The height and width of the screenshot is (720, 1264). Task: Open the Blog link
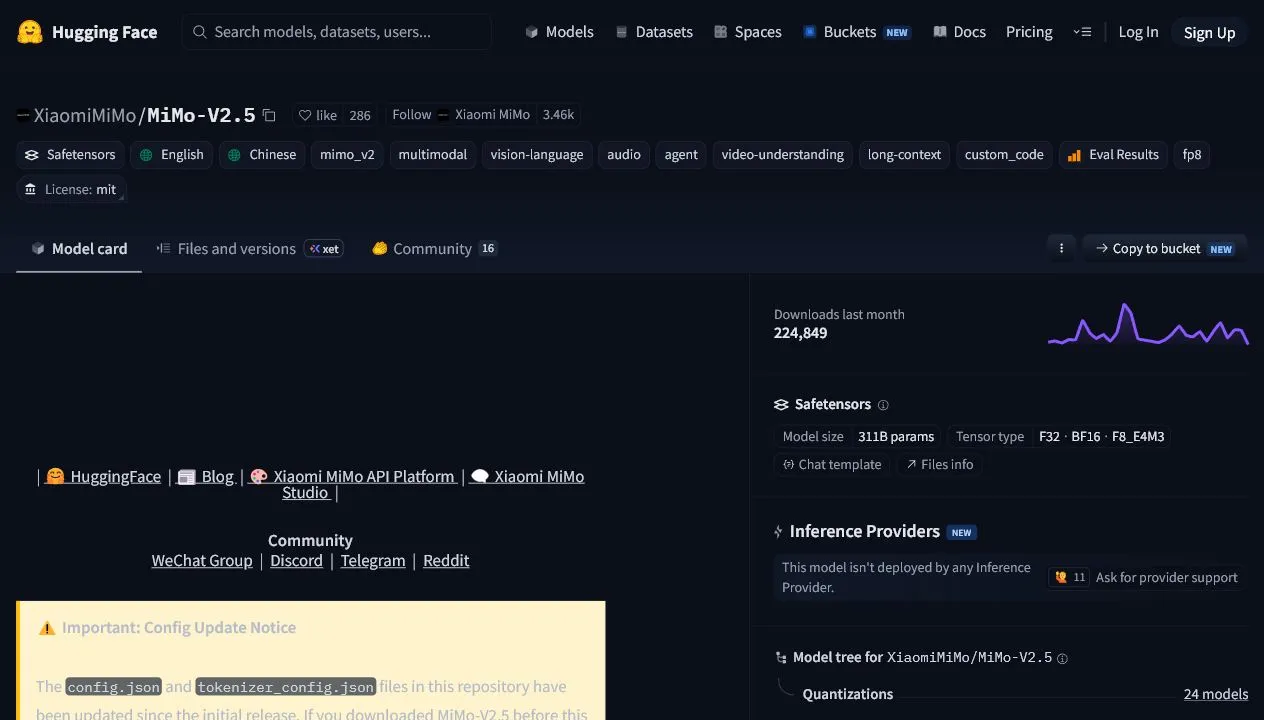click(x=205, y=477)
